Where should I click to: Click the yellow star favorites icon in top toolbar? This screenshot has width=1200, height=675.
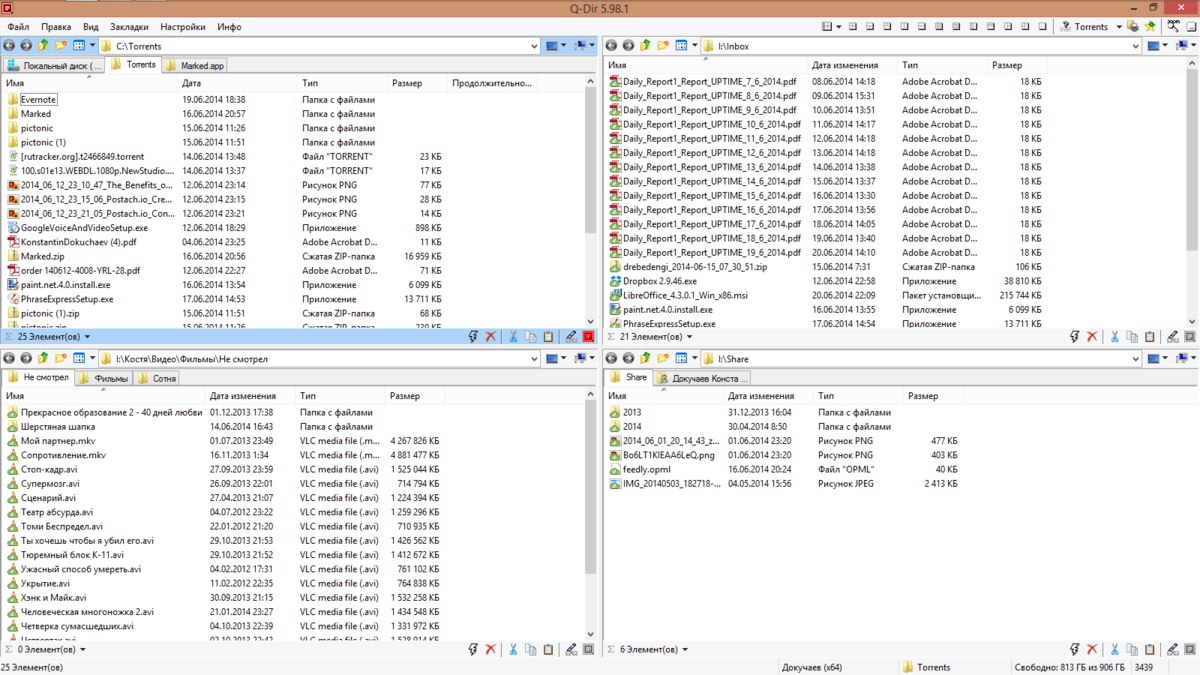[1150, 26]
